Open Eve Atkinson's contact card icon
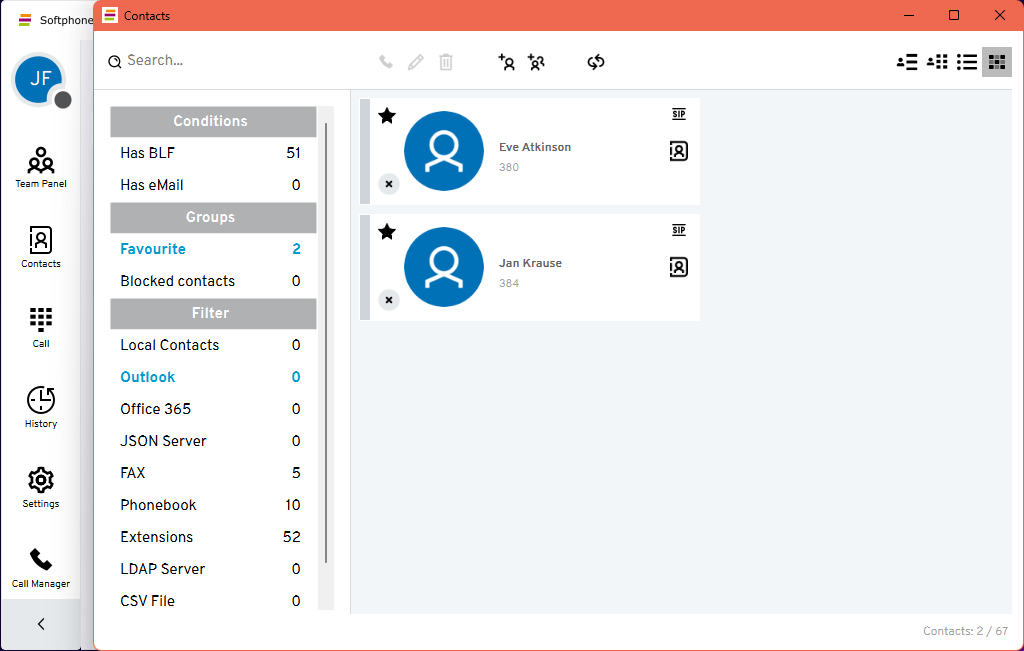The height and width of the screenshot is (651, 1024). tap(678, 151)
